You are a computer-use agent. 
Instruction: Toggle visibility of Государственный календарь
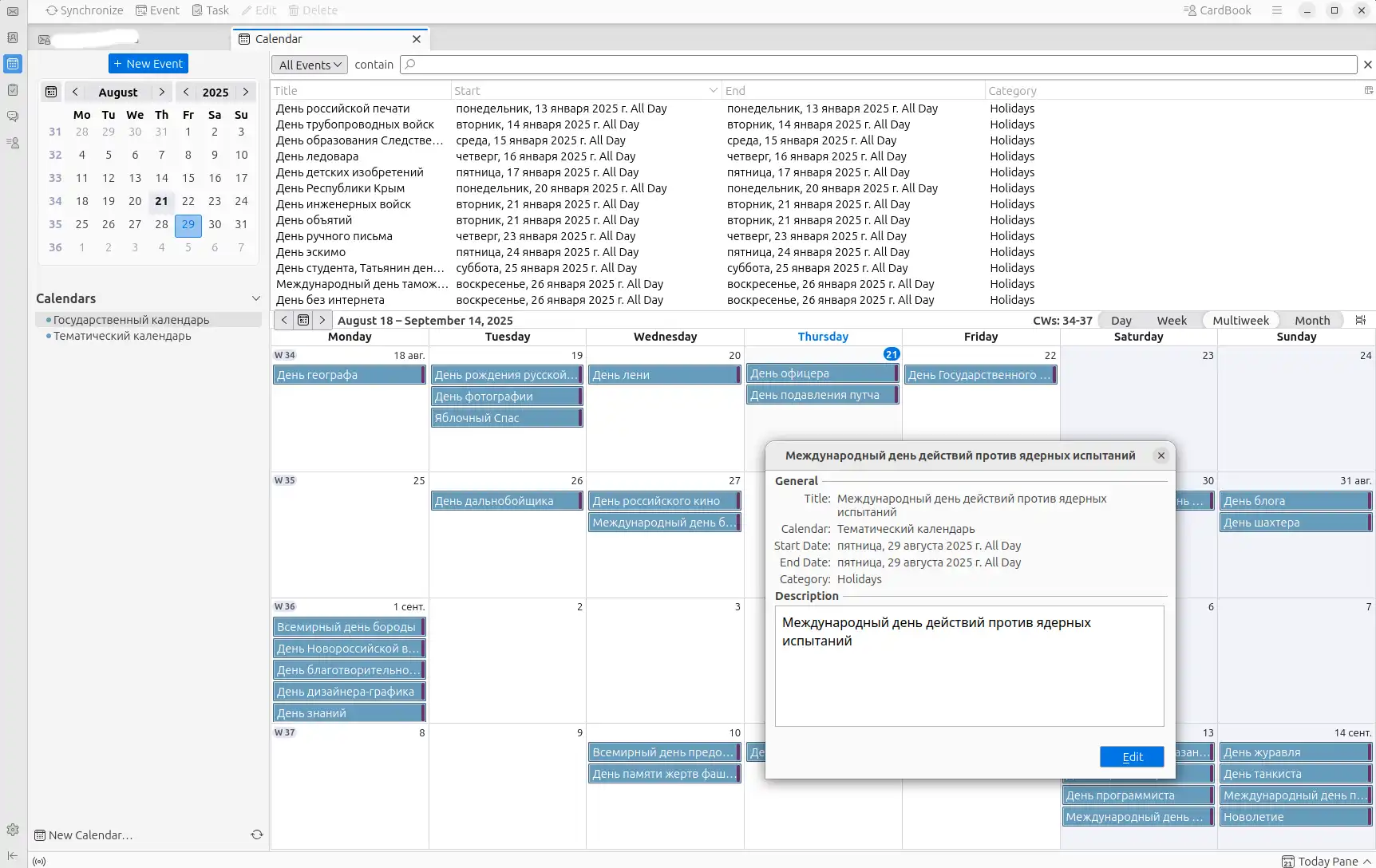[49, 320]
